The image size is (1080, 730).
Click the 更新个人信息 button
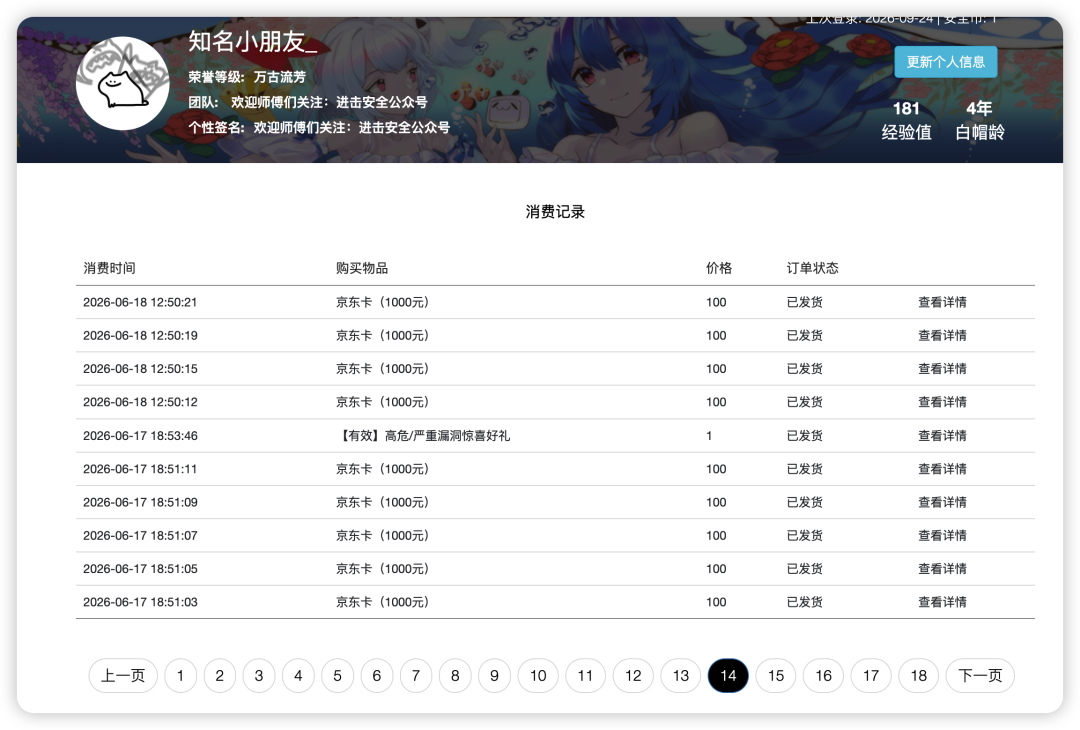point(946,62)
